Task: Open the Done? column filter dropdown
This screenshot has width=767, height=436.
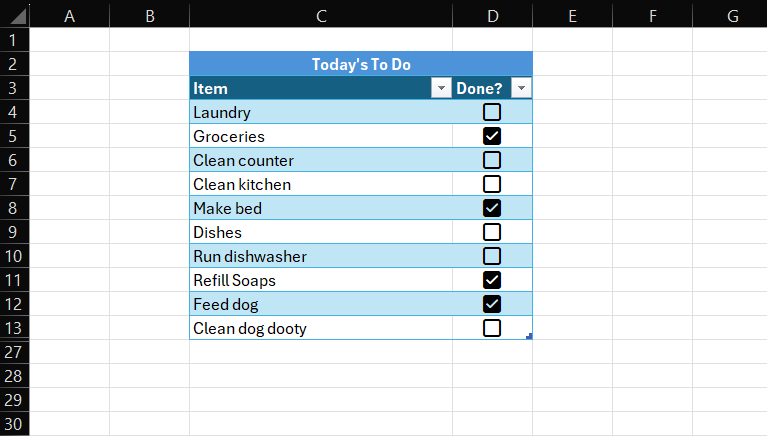Action: [x=521, y=89]
